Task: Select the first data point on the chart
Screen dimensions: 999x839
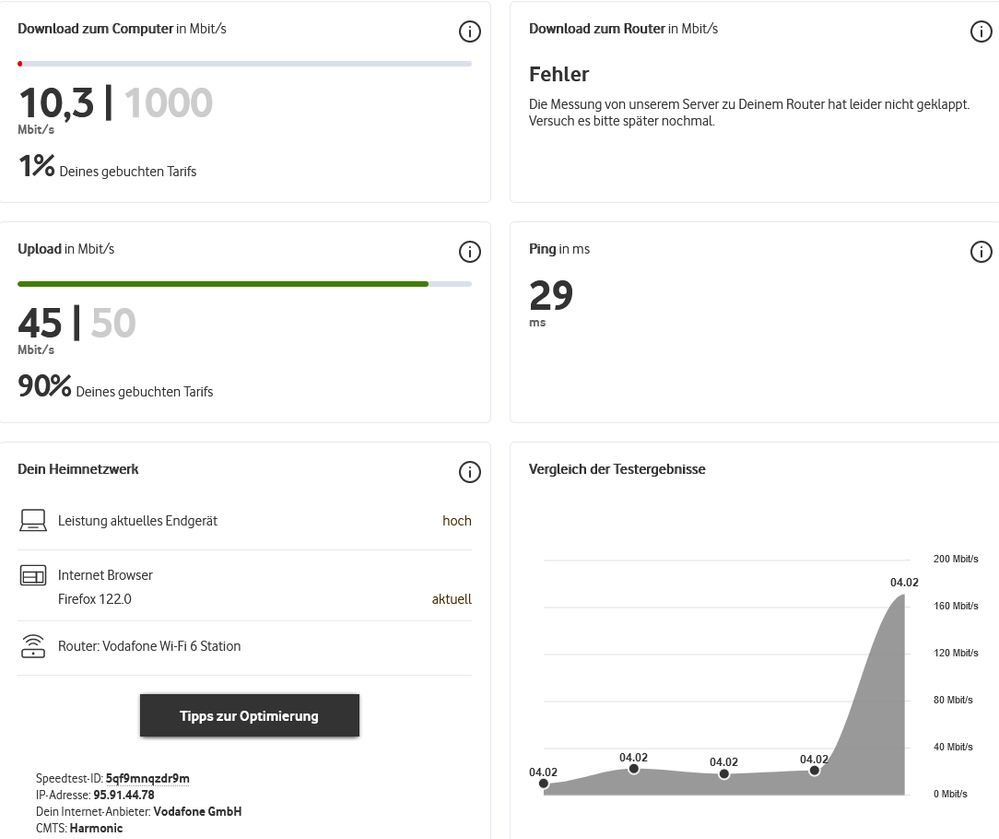Action: click(543, 784)
